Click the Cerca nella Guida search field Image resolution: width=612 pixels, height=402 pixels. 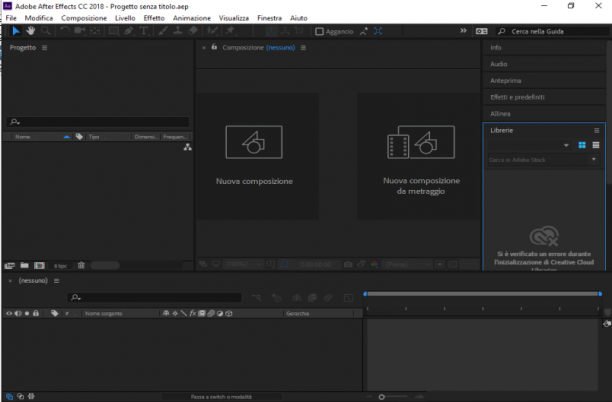(x=552, y=31)
